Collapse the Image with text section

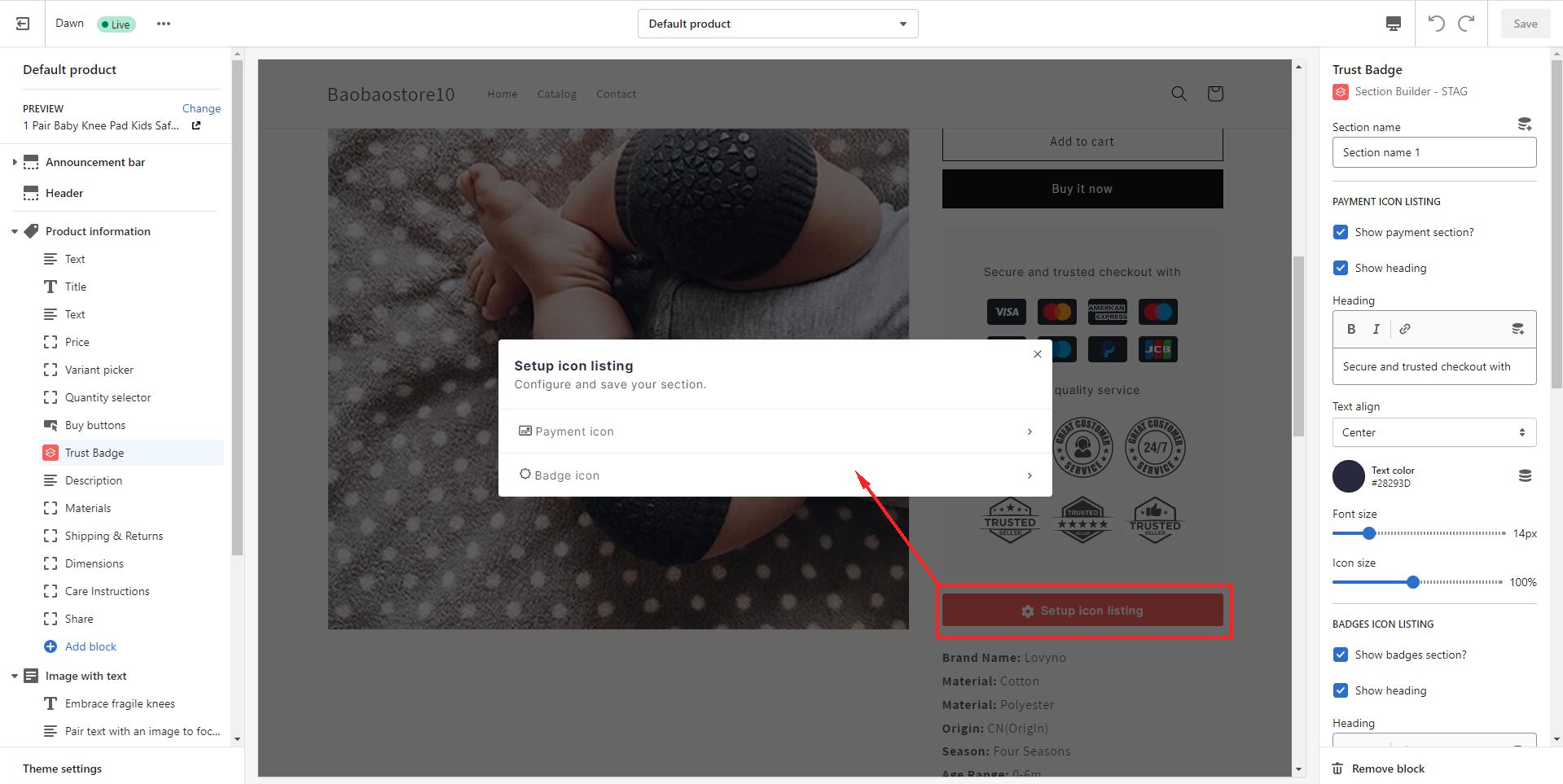(x=15, y=676)
